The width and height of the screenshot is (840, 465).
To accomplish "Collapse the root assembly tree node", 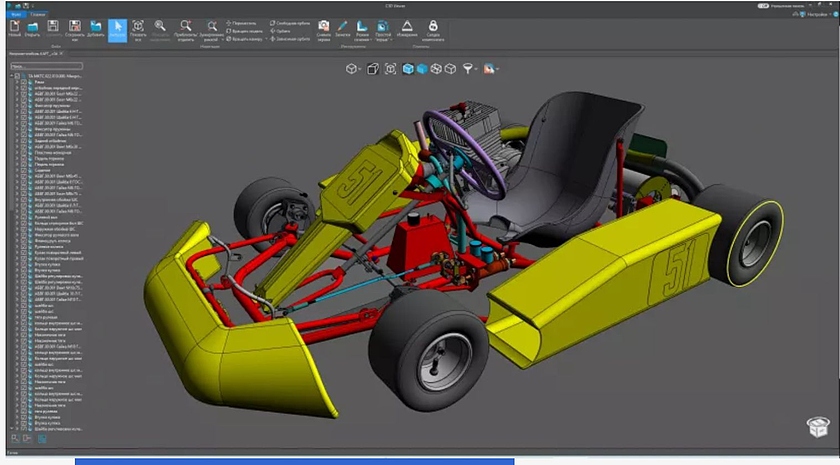I will 12,75.
